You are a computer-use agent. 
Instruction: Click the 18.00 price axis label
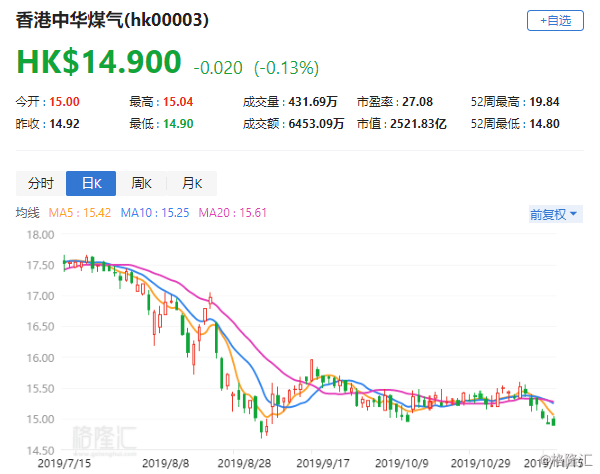coord(40,235)
